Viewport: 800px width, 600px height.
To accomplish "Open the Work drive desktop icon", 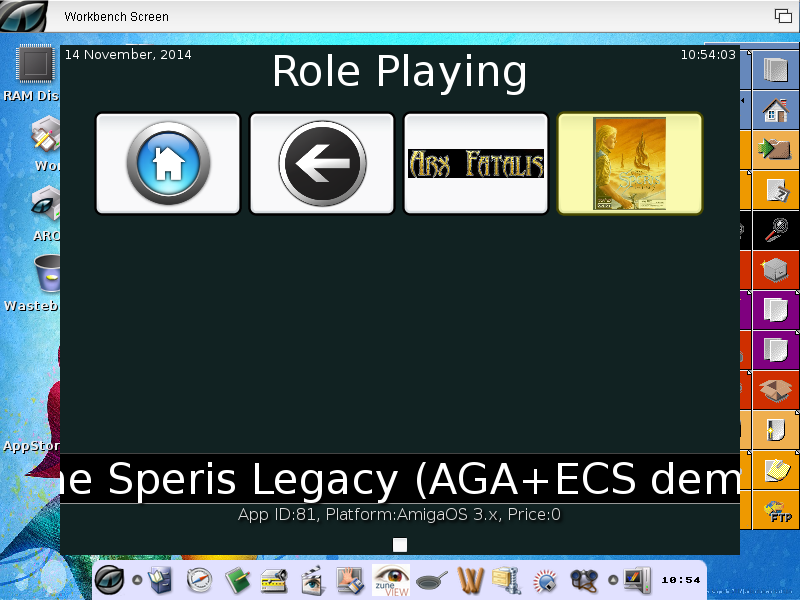I will 46,135.
